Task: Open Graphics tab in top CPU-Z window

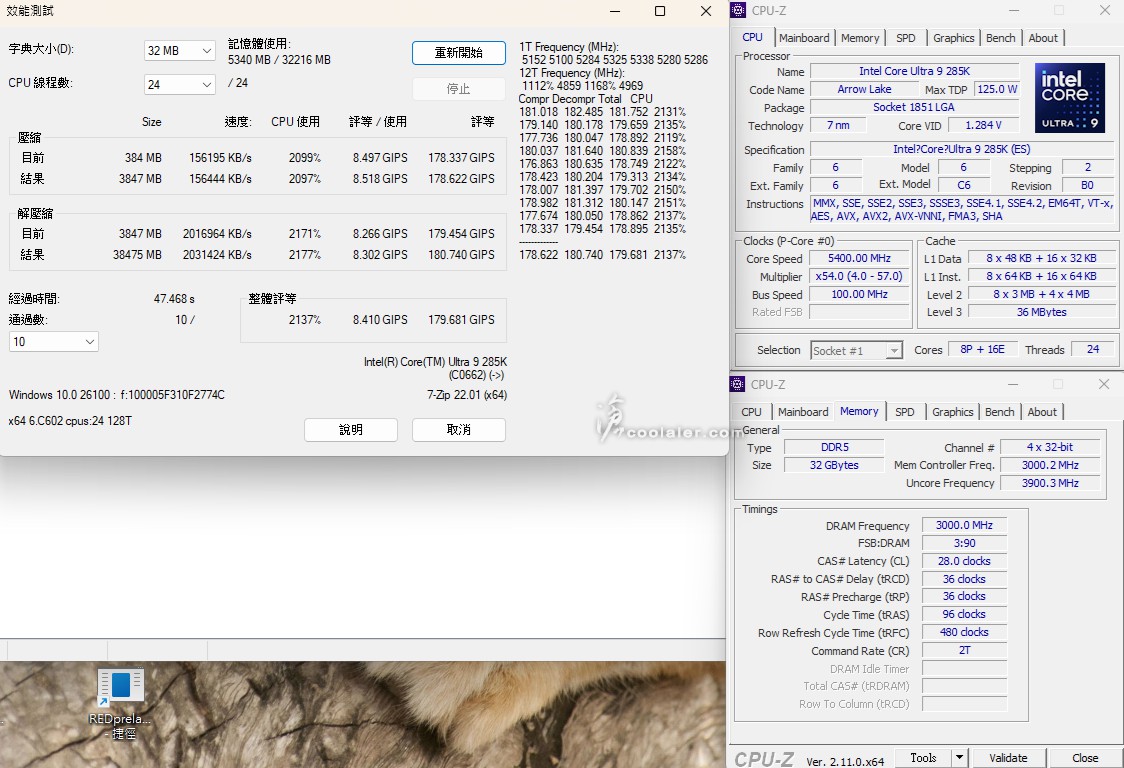Action: point(953,38)
